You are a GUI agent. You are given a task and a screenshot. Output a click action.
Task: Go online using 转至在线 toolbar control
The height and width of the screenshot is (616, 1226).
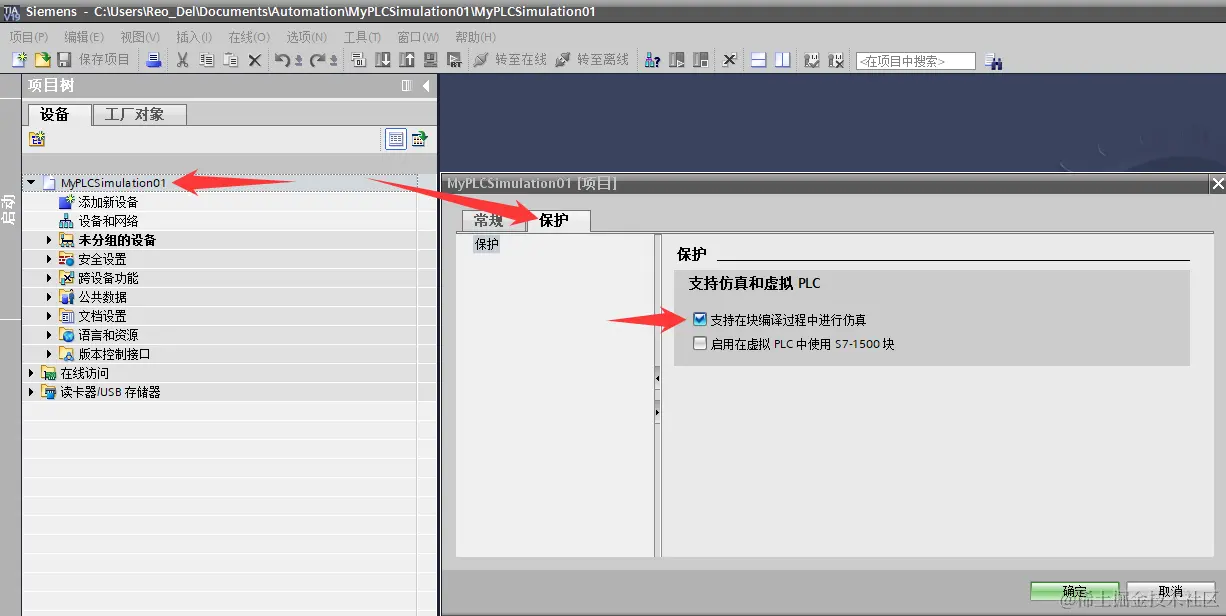pos(512,60)
